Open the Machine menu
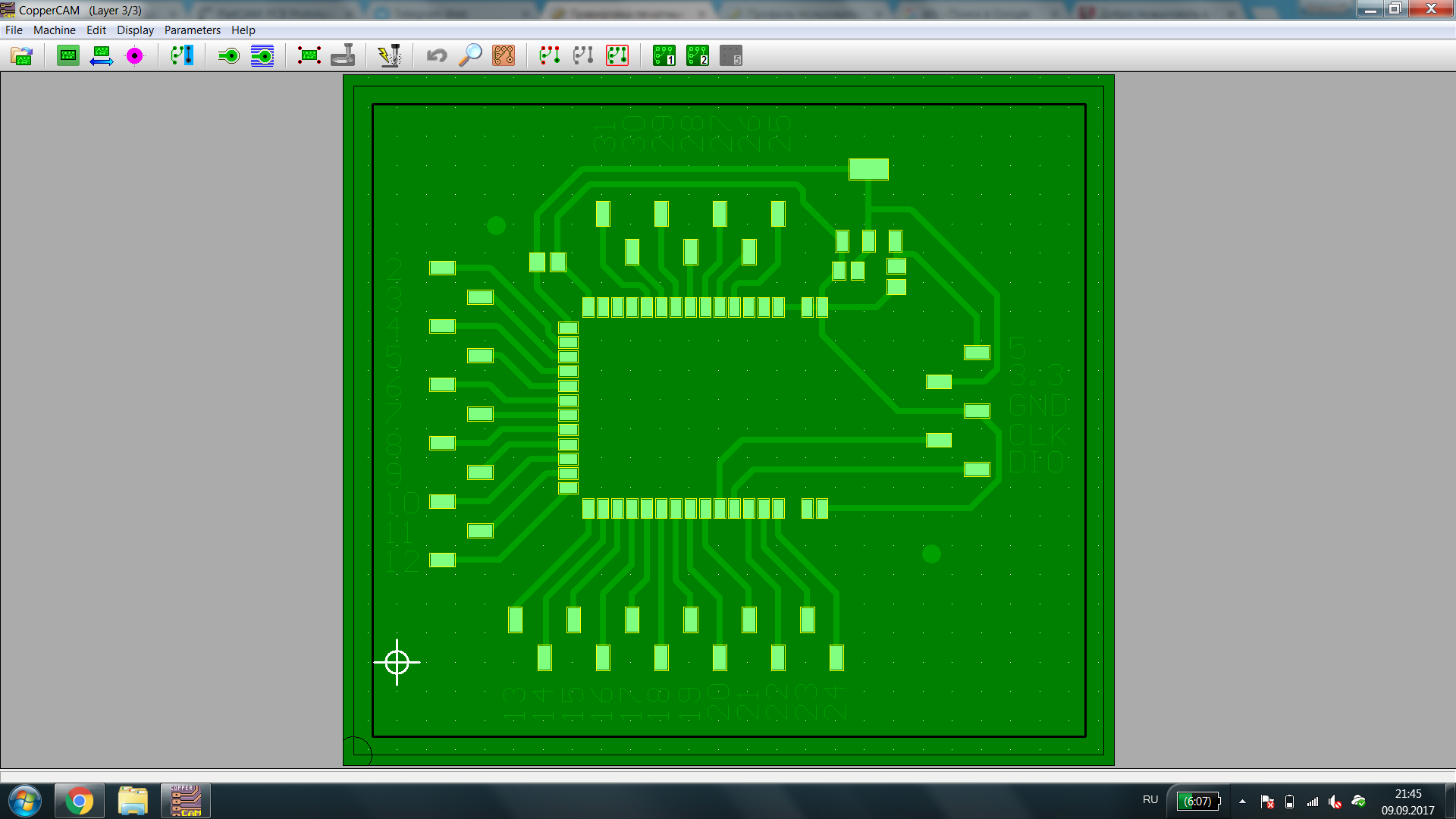 point(54,30)
